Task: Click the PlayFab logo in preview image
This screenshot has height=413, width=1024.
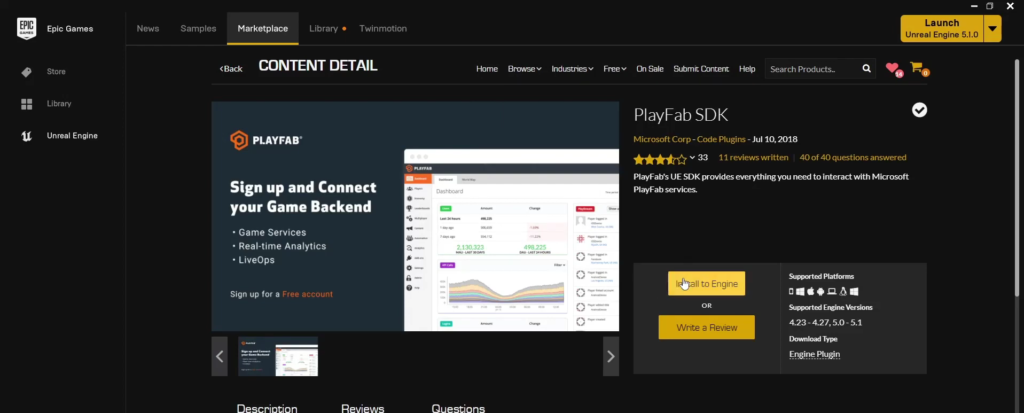Action: pos(266,140)
